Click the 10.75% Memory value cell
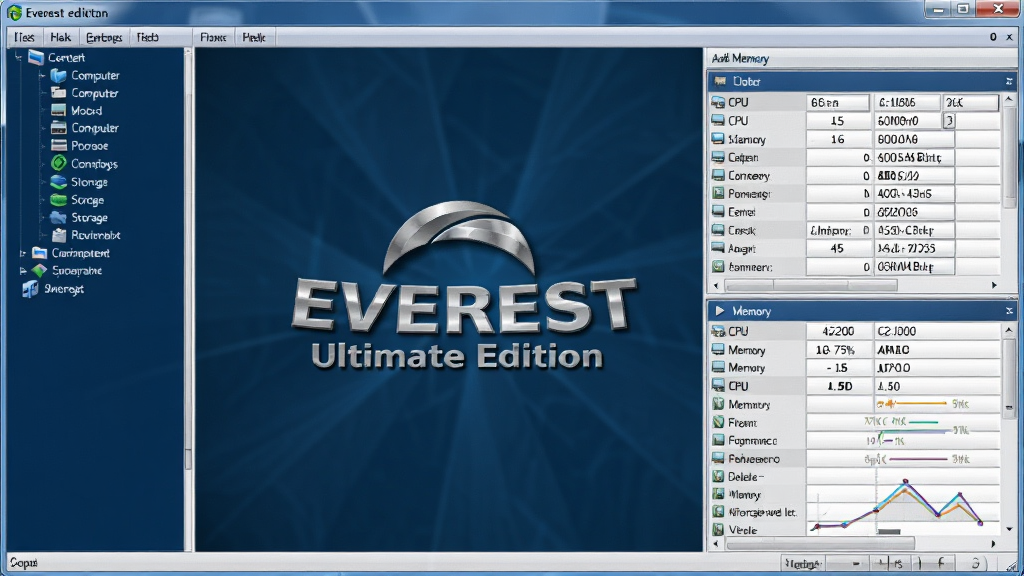 [x=839, y=350]
